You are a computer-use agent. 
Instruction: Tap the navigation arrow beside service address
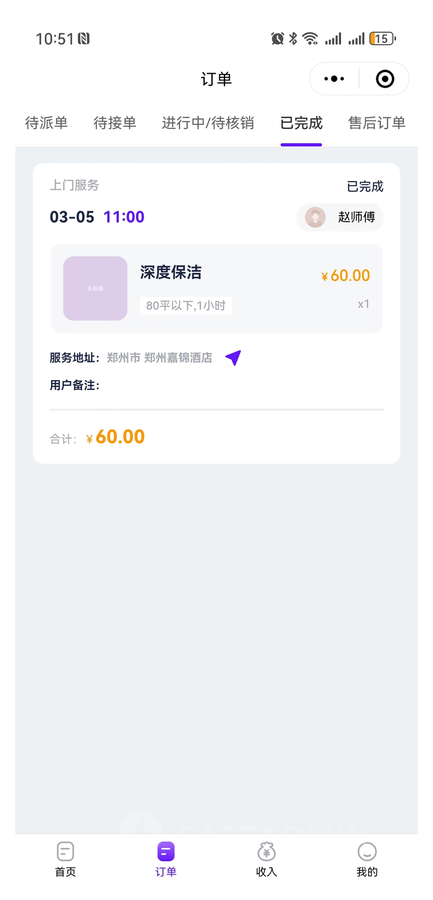(x=233, y=358)
